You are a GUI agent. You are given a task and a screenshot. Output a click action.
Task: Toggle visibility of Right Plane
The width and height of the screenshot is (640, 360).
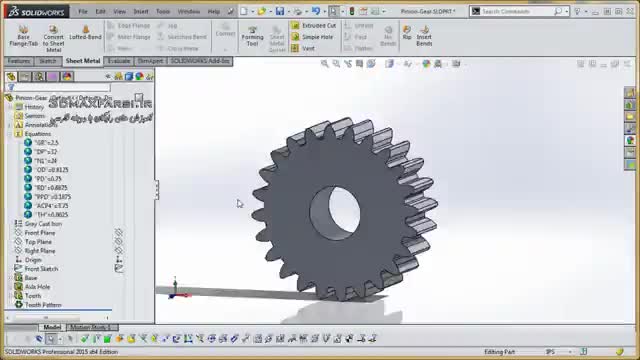[118, 251]
